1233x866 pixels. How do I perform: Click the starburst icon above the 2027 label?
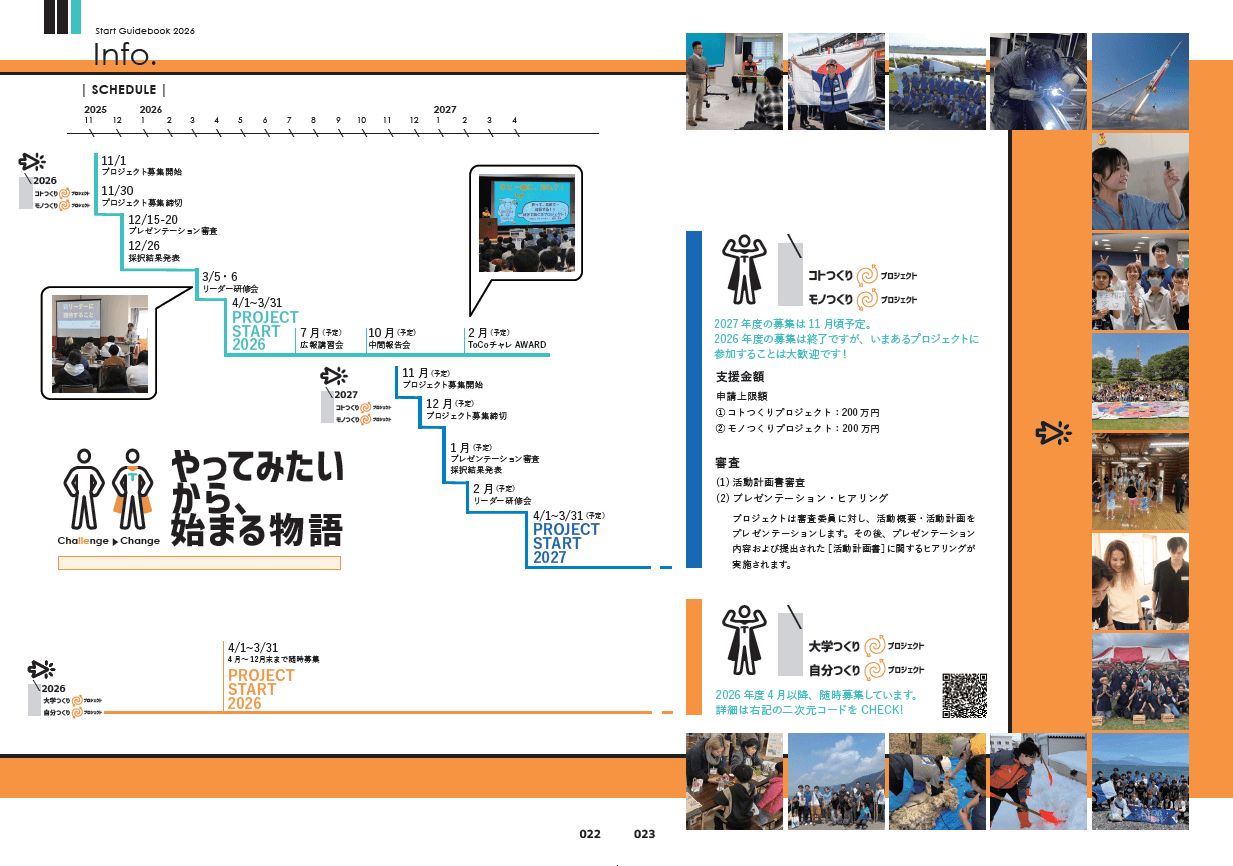click(x=333, y=377)
